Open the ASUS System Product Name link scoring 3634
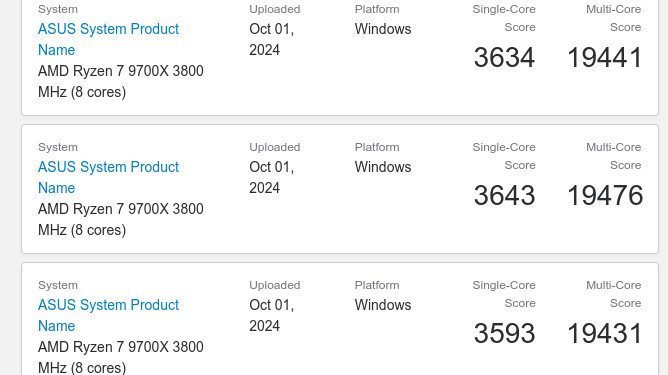 point(108,39)
